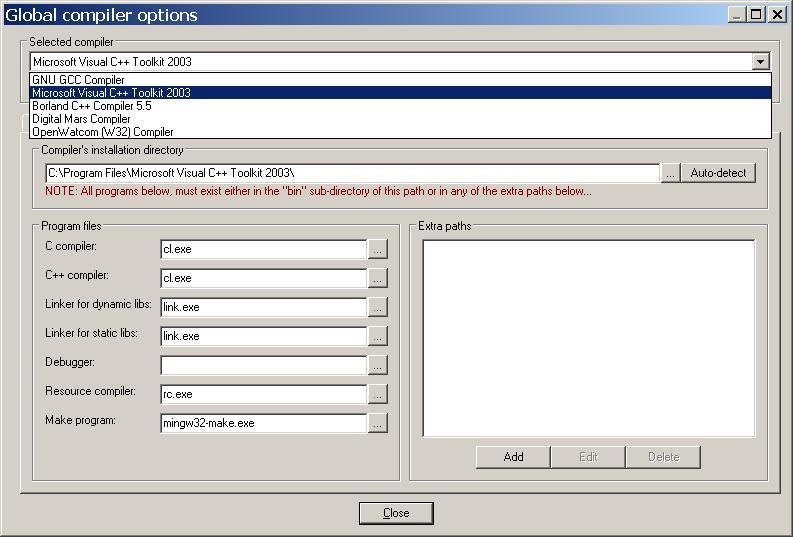
Task: Browse for the C++ compiler executable
Action: [x=377, y=278]
